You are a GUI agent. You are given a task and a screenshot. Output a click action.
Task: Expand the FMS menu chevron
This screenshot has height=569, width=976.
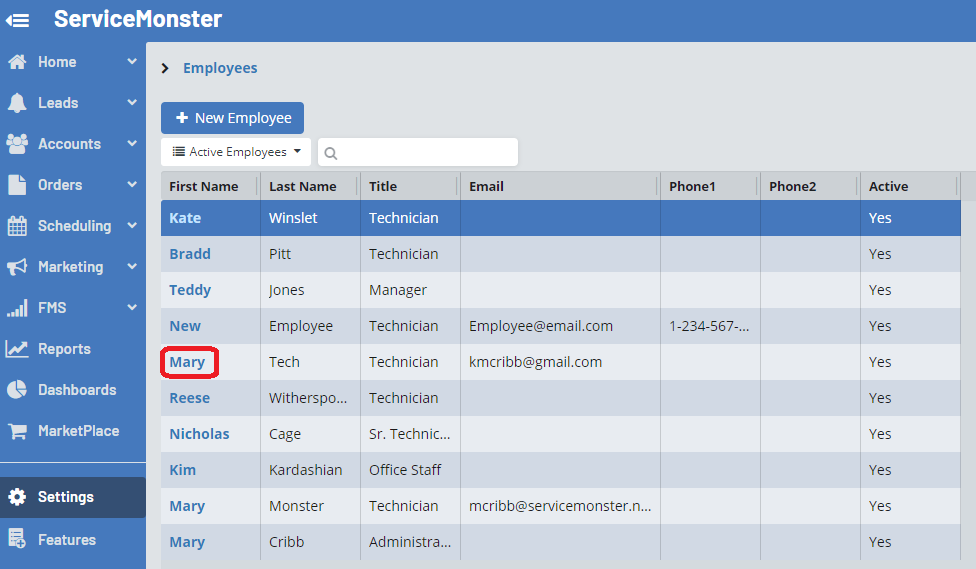coord(132,308)
